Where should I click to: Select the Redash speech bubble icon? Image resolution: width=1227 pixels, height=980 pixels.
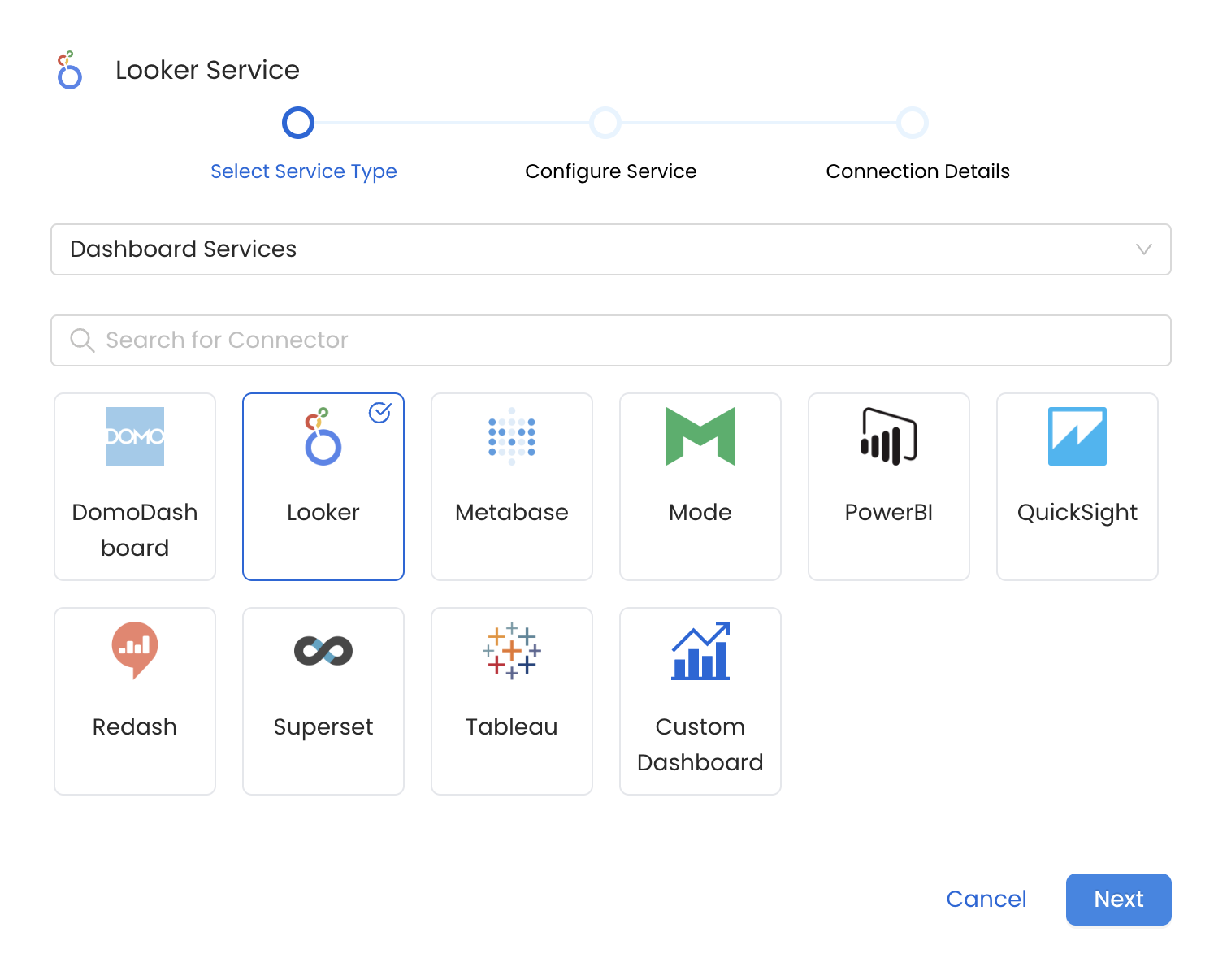(x=135, y=650)
